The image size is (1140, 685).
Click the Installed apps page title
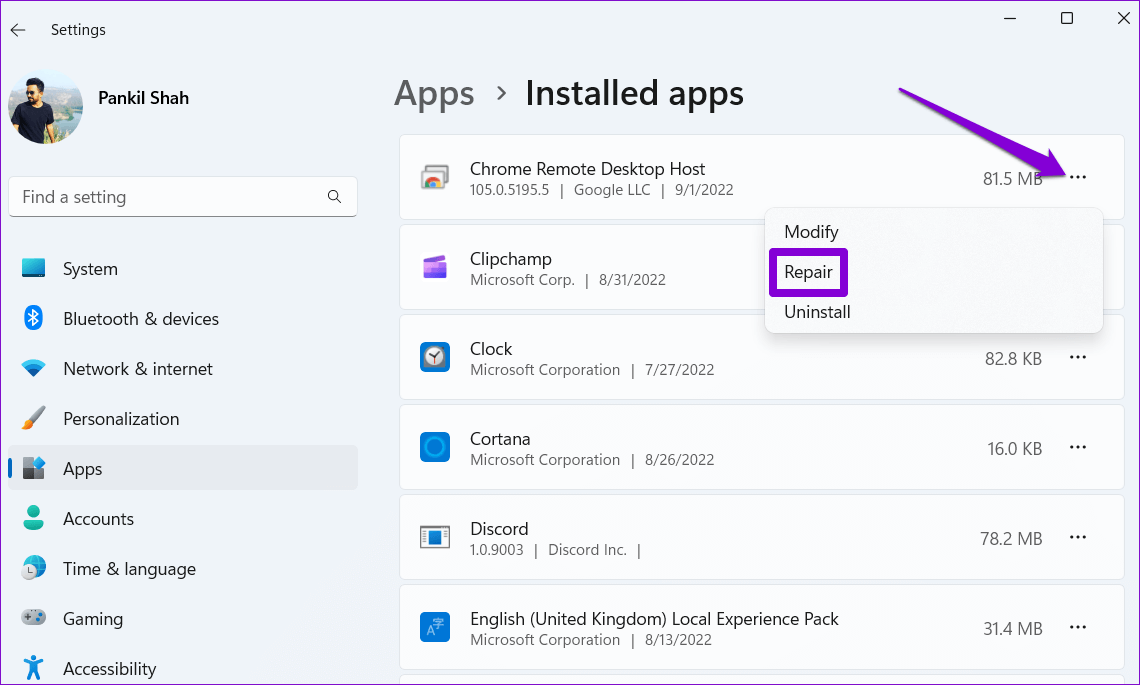tap(634, 94)
